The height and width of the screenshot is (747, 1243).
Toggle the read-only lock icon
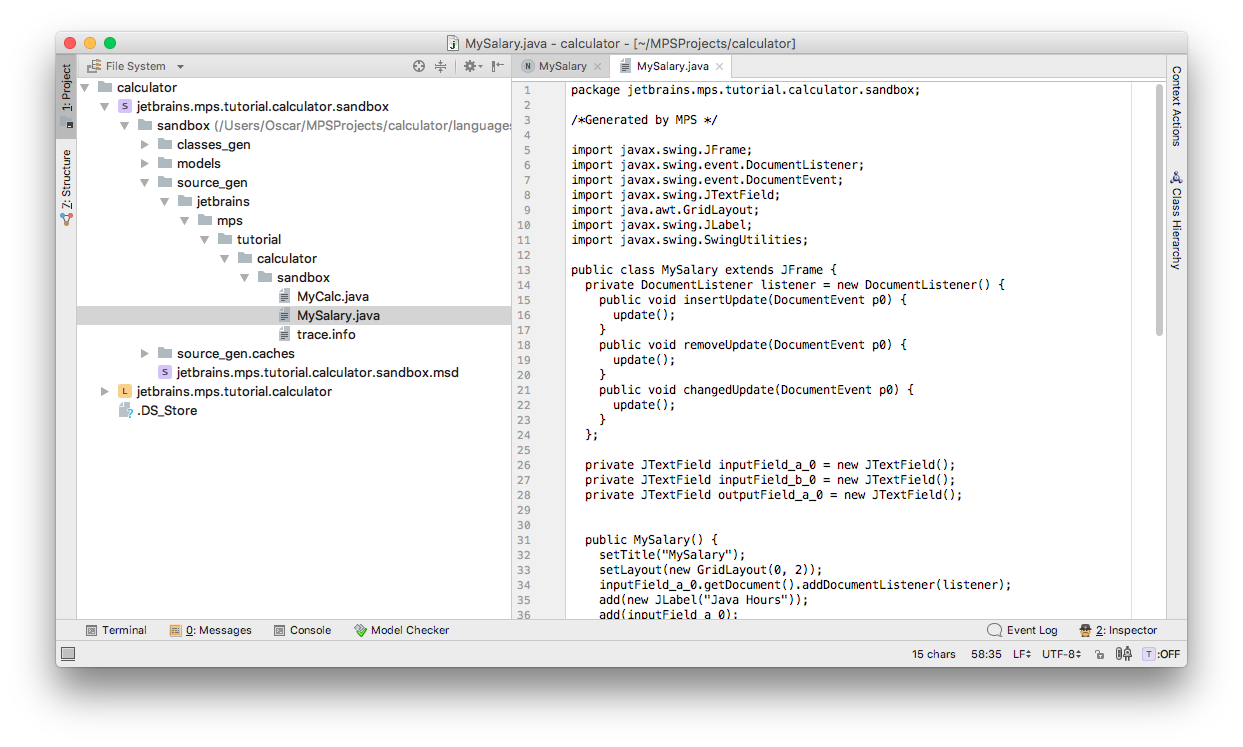coord(1099,654)
